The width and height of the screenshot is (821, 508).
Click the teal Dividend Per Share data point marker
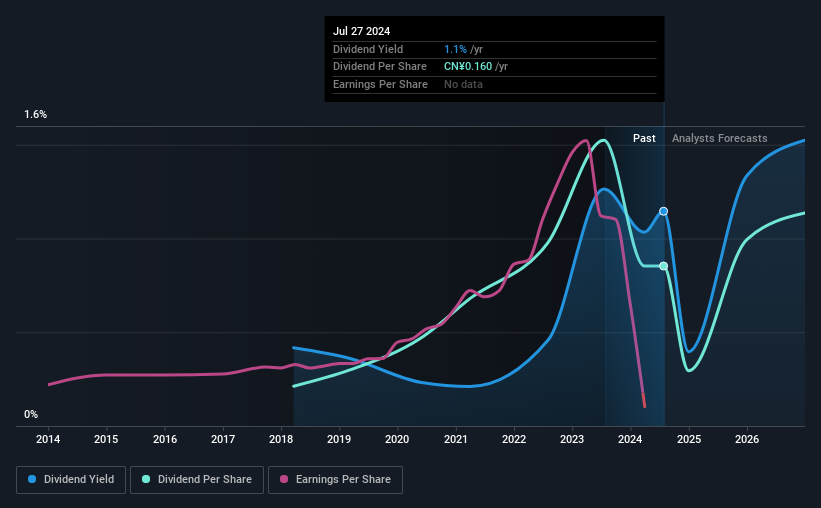663,266
